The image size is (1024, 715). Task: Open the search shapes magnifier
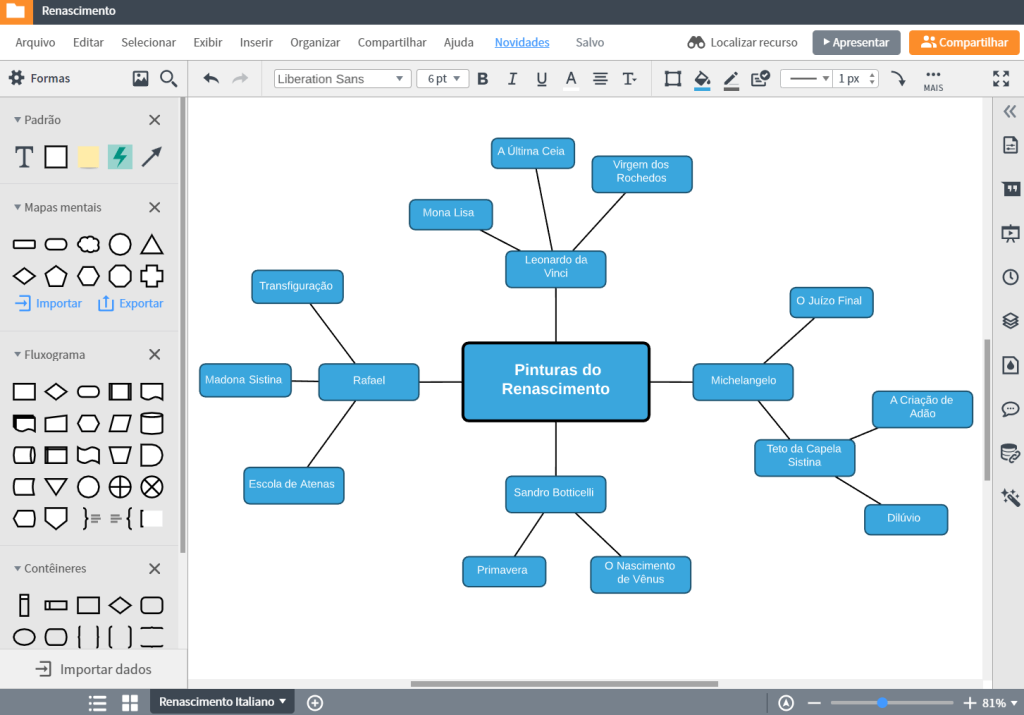[168, 78]
